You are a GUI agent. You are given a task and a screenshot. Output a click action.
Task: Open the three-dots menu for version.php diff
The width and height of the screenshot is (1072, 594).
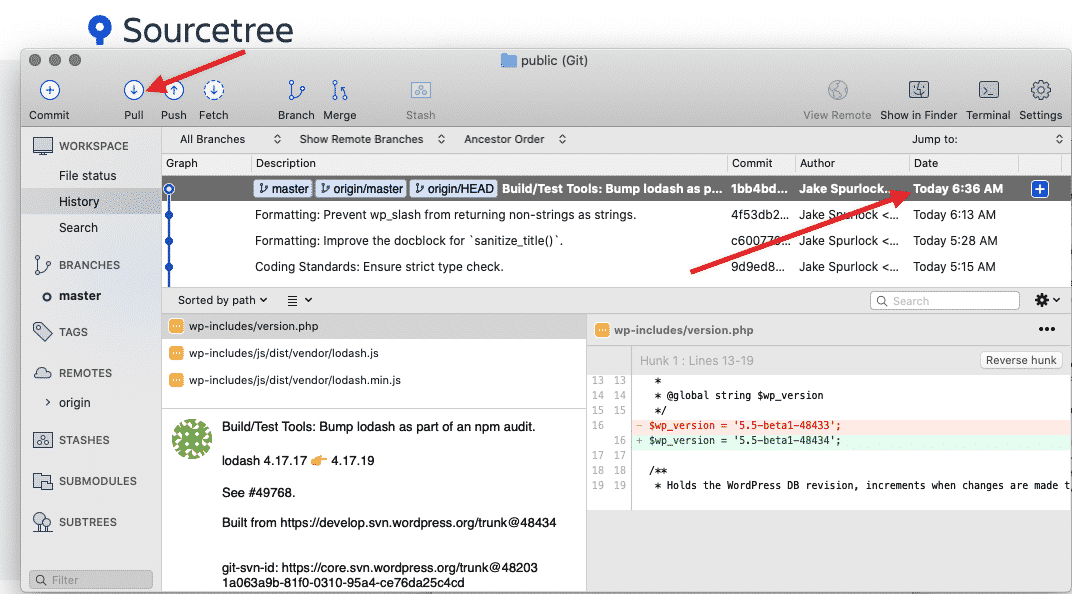tap(1047, 329)
